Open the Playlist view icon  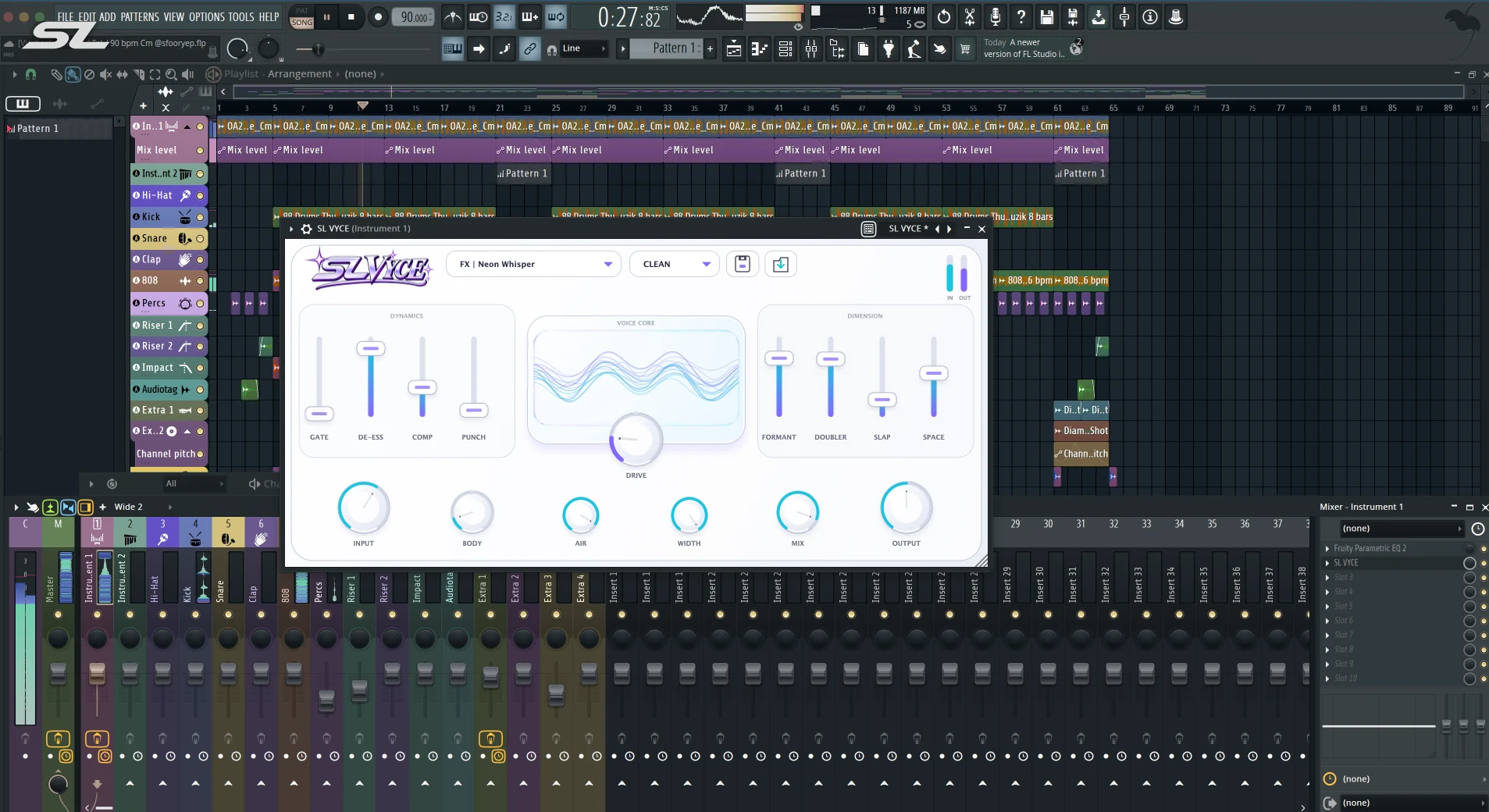734,49
